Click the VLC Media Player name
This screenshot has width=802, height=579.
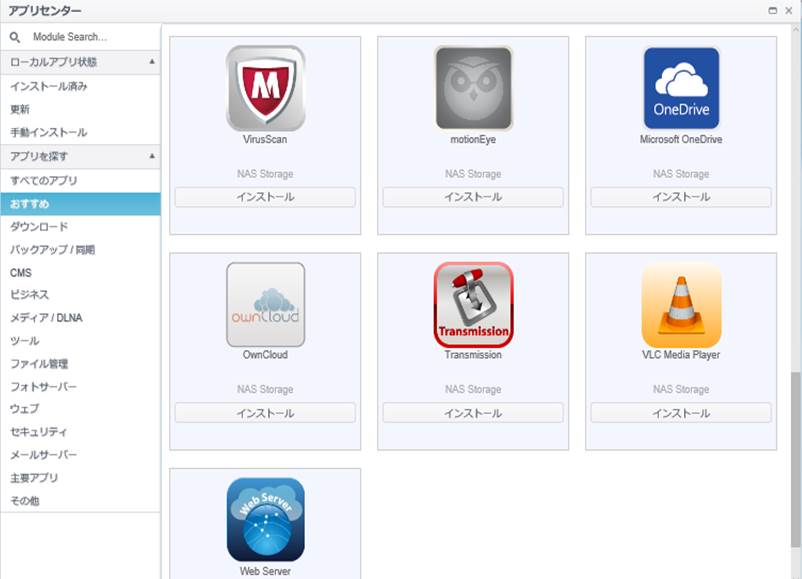[681, 355]
